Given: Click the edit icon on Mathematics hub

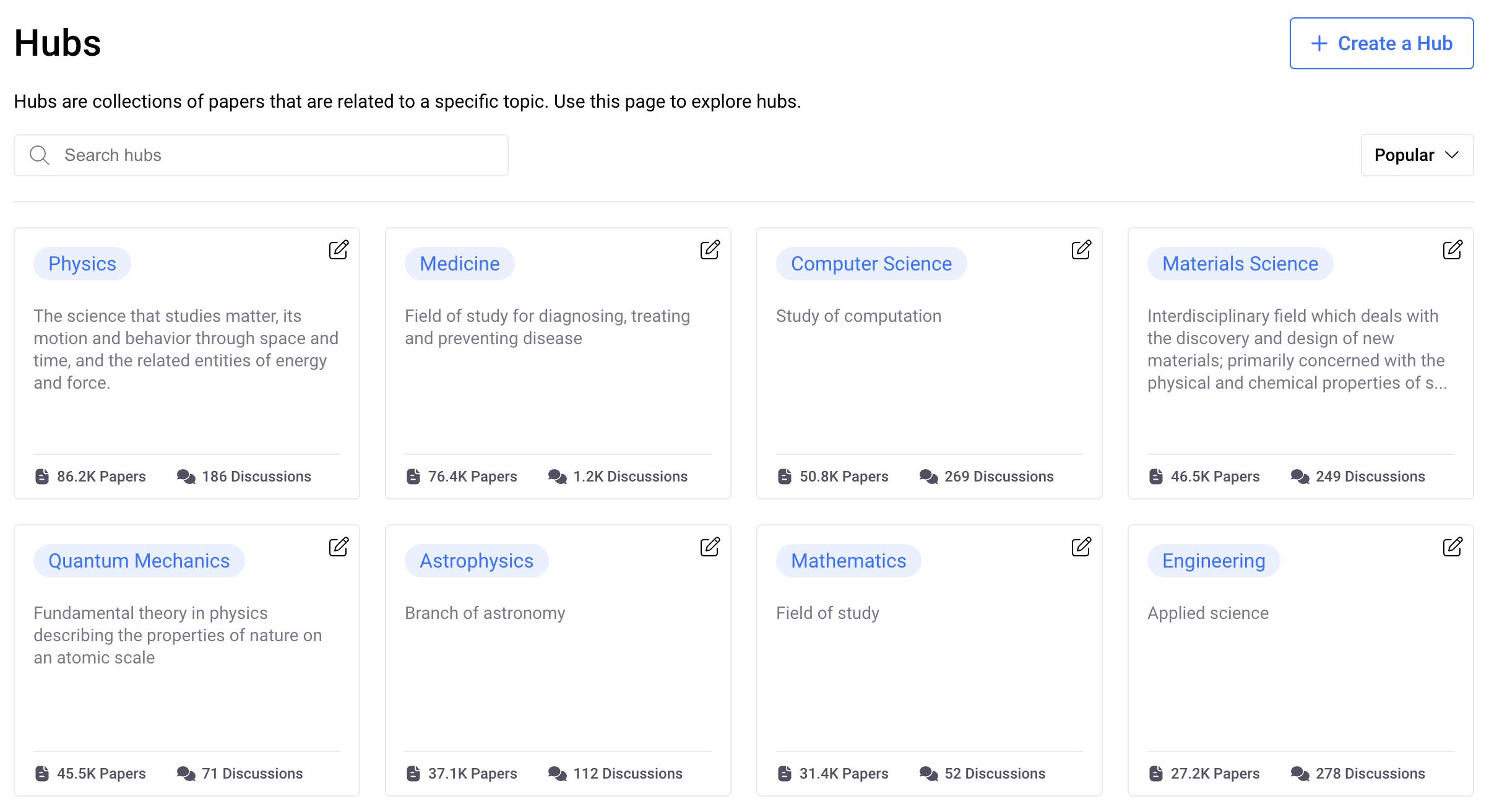Looking at the screenshot, I should 1081,546.
